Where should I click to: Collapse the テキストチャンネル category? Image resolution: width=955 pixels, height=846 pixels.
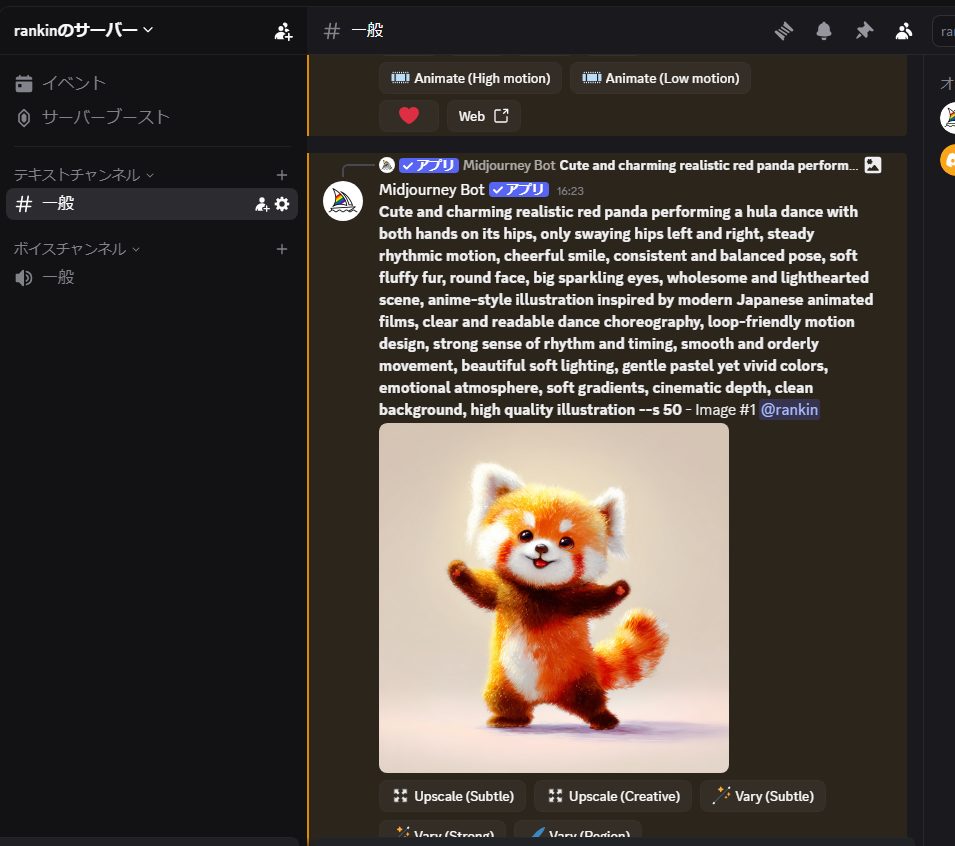click(x=82, y=175)
